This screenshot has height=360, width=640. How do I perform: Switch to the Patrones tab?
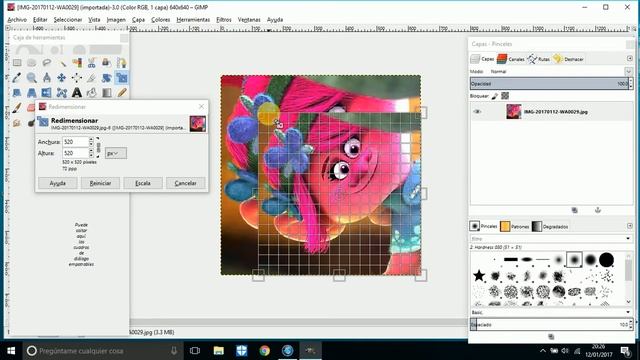(514, 226)
